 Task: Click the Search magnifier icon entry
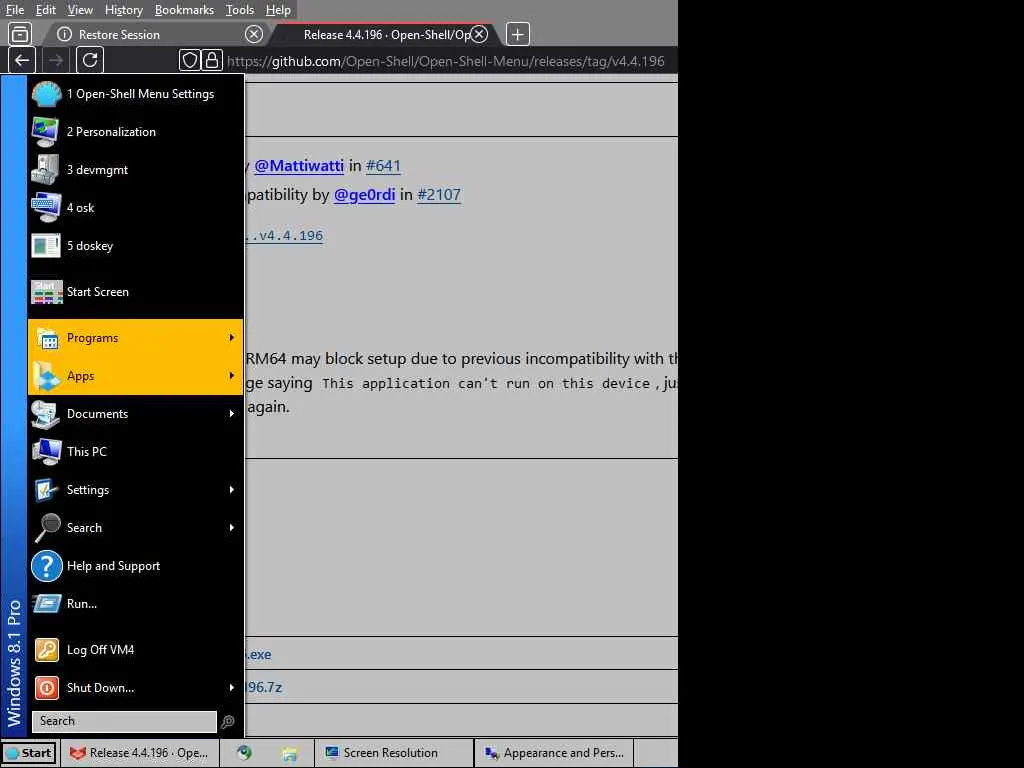pyautogui.click(x=46, y=528)
